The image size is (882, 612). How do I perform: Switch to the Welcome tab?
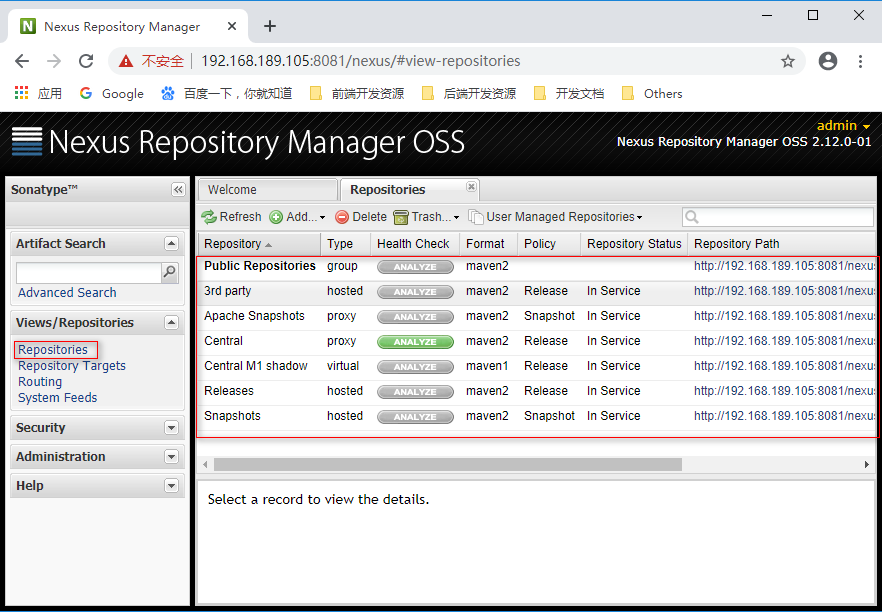click(x=267, y=190)
